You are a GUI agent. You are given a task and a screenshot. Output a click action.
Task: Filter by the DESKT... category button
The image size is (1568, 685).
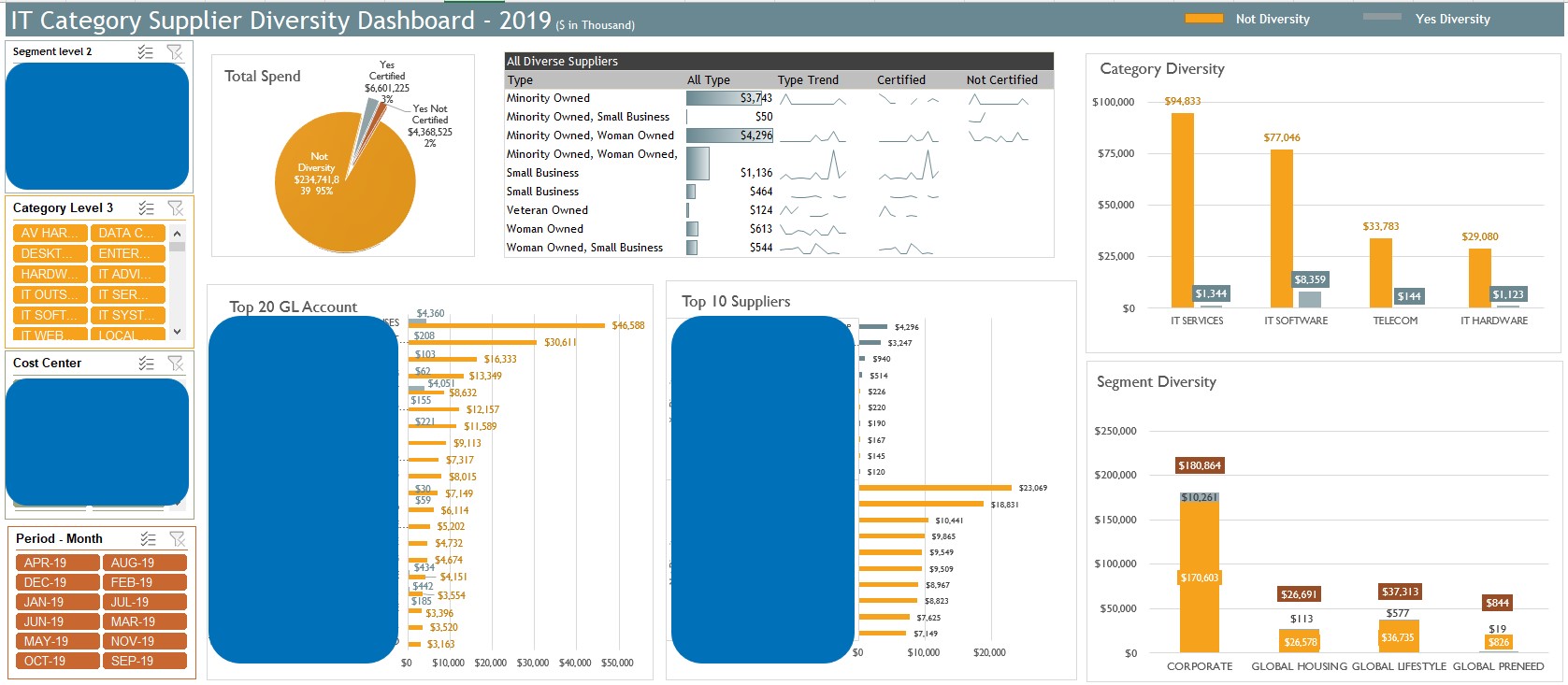pyautogui.click(x=50, y=253)
